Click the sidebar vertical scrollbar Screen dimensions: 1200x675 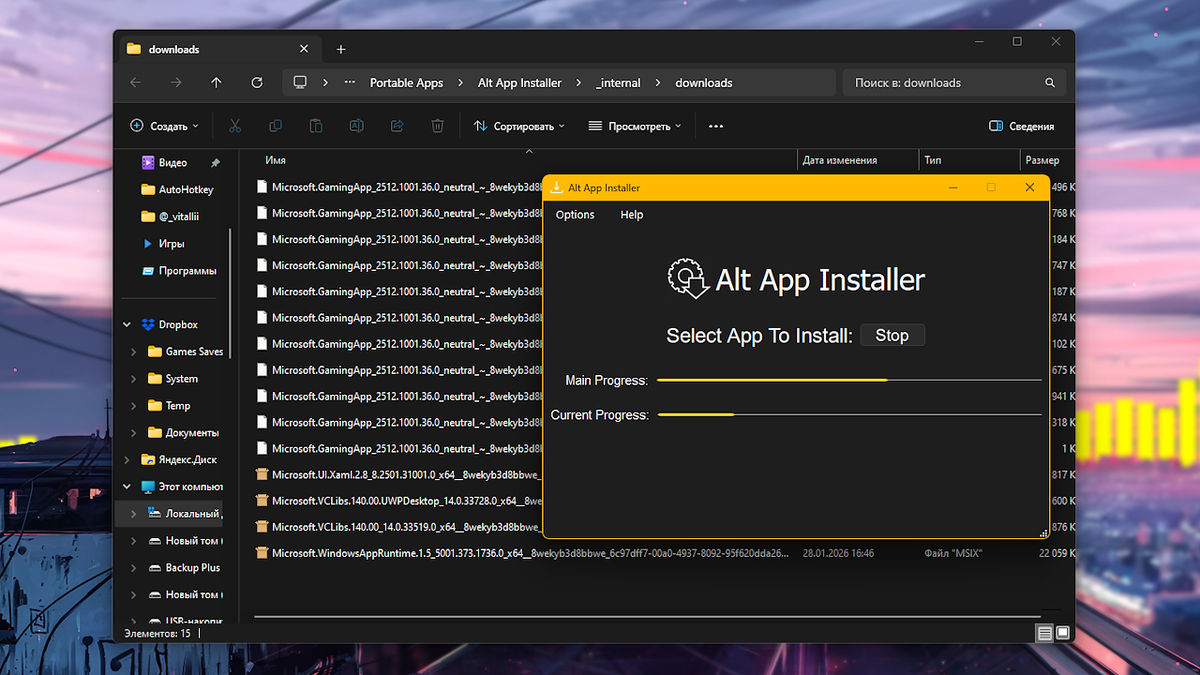[x=231, y=294]
